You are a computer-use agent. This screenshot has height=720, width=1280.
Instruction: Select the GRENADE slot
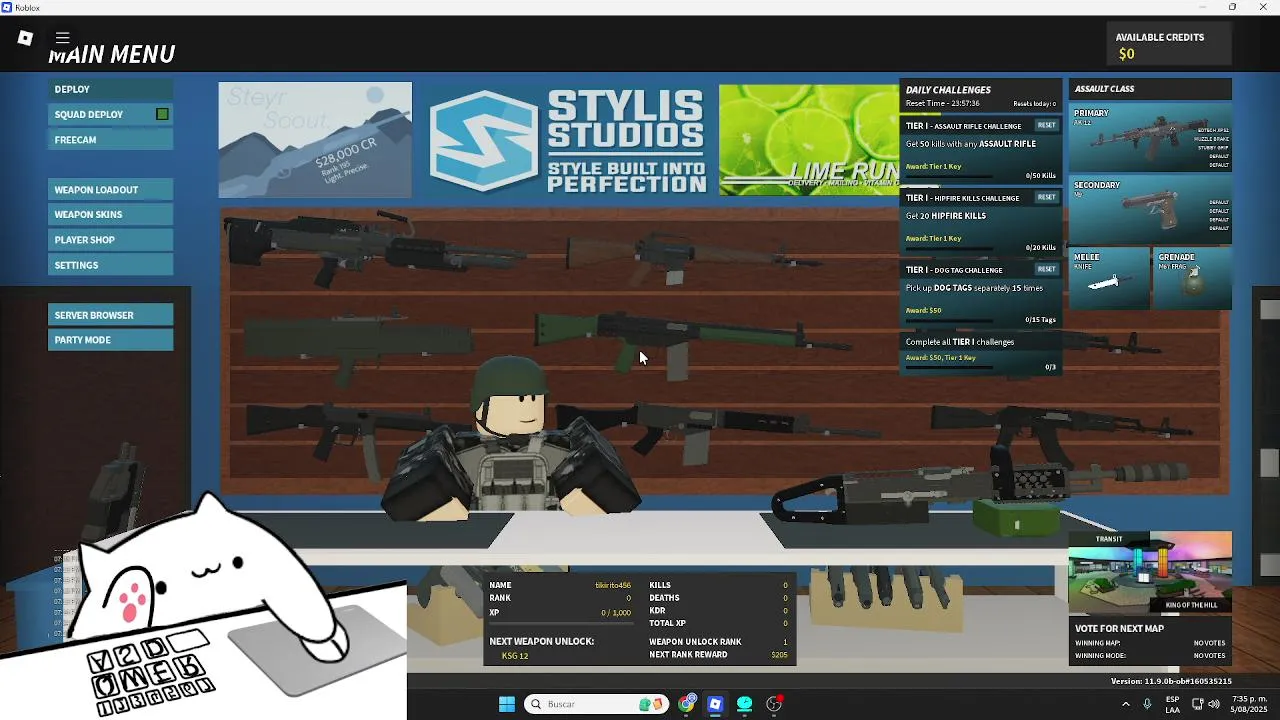1193,278
